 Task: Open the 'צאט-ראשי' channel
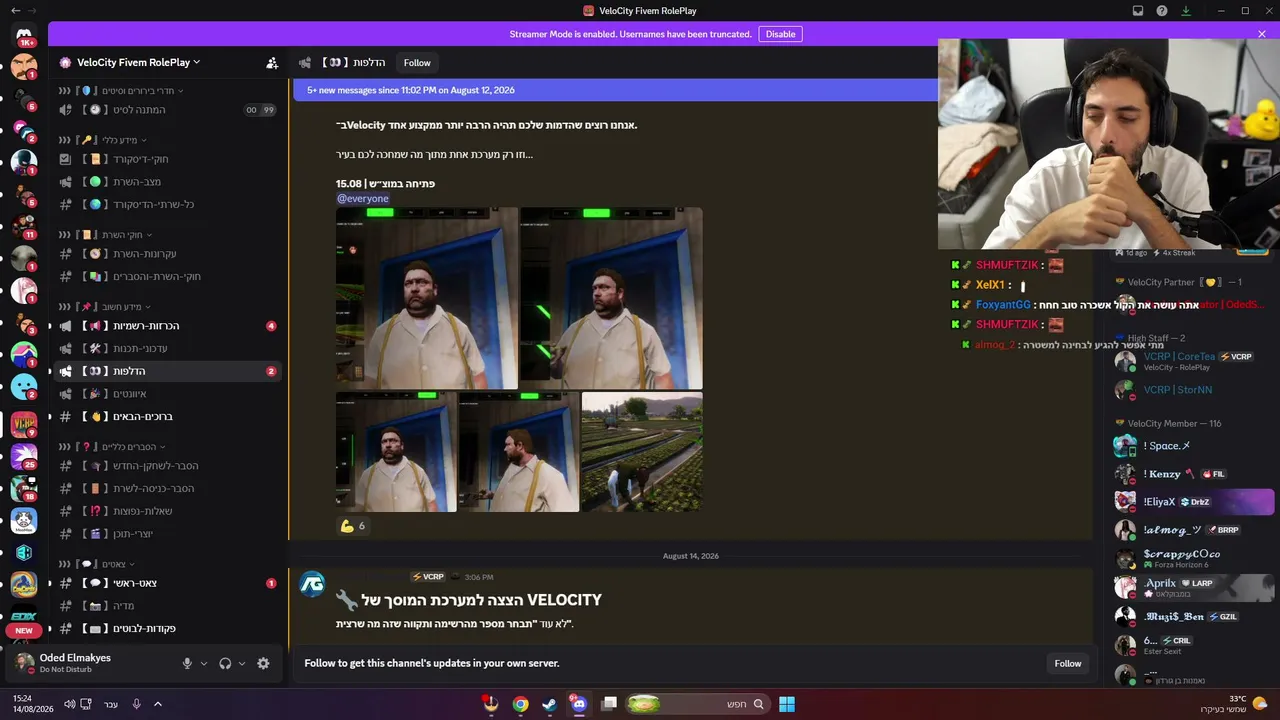pos(167,583)
